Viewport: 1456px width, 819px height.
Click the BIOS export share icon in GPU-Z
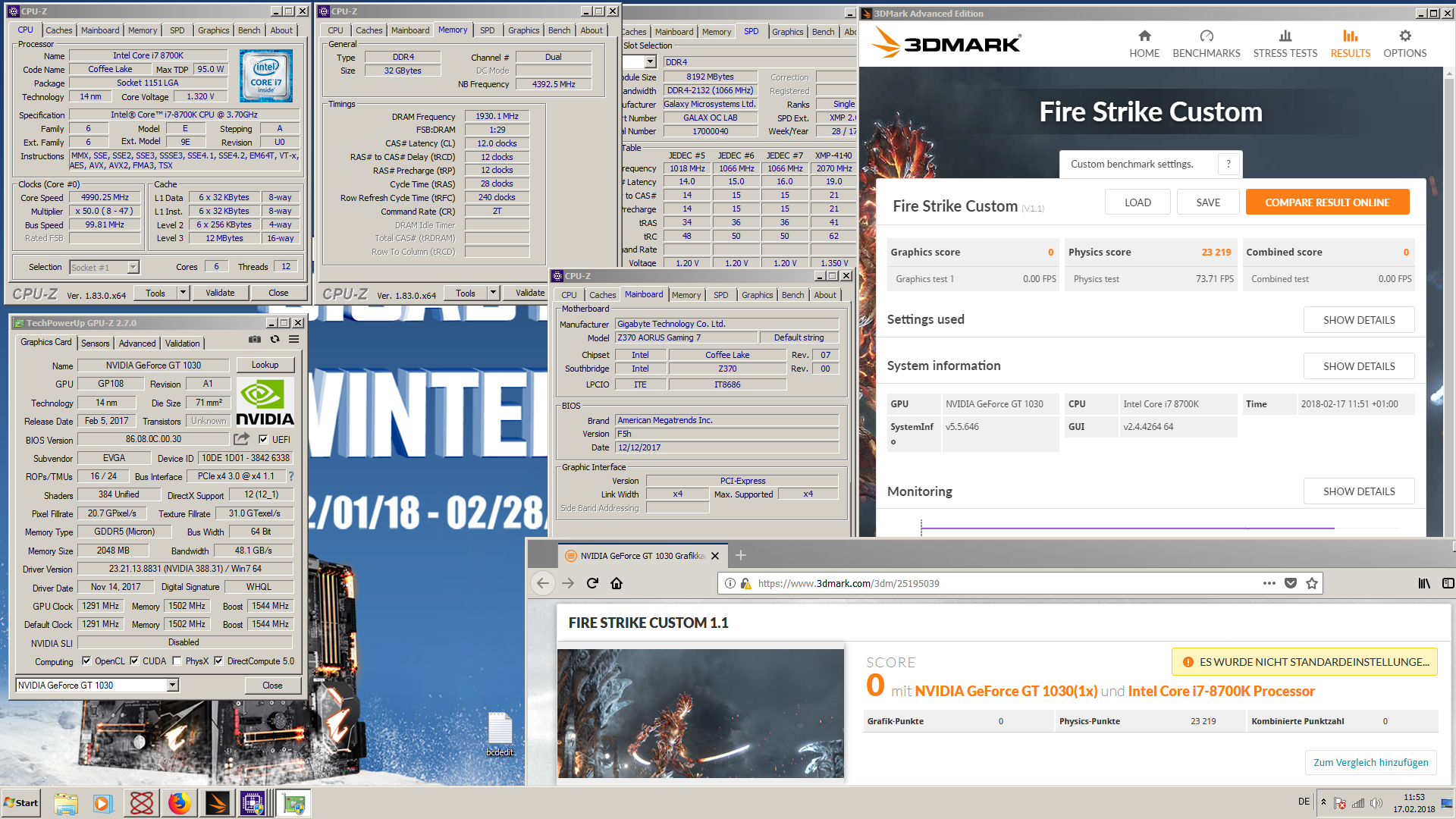tap(241, 439)
